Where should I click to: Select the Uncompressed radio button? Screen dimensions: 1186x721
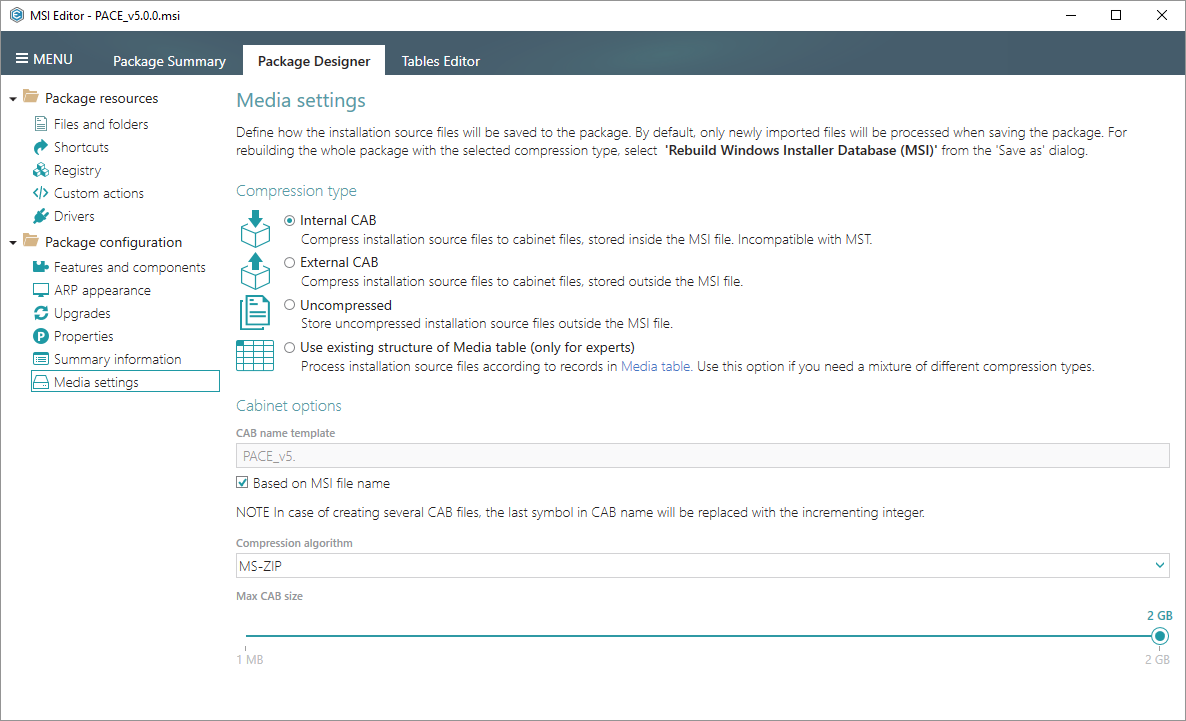[x=290, y=305]
